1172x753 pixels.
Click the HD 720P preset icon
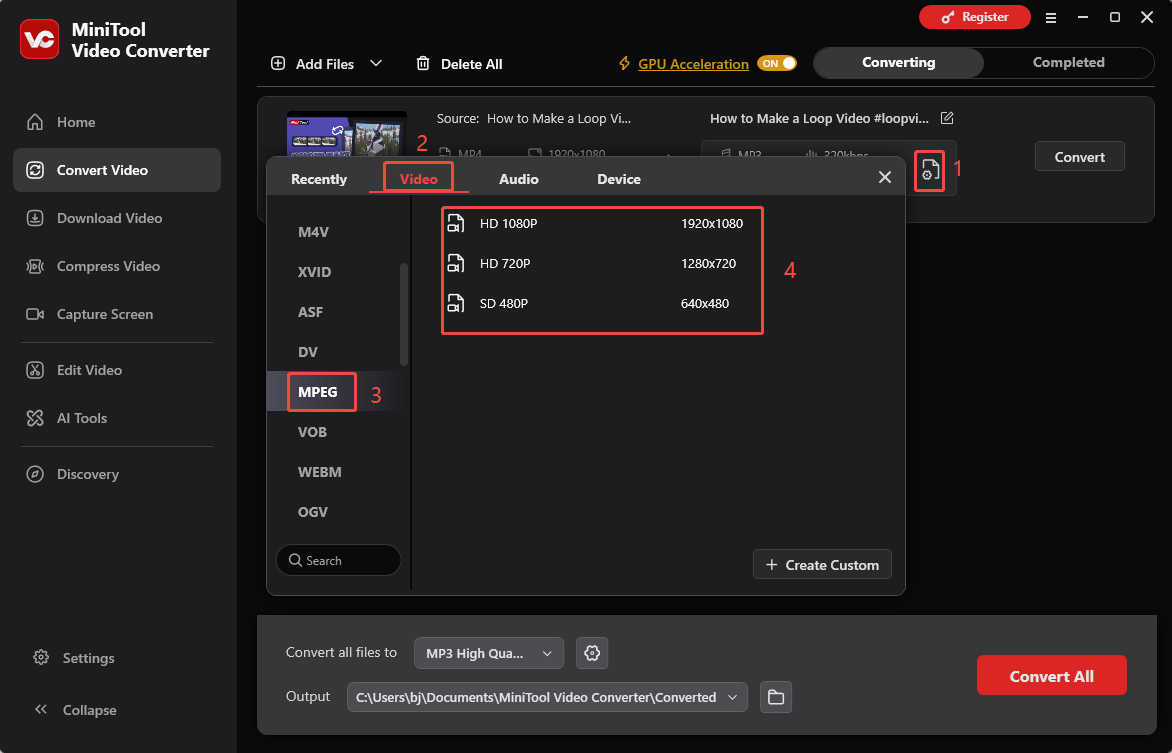455,263
